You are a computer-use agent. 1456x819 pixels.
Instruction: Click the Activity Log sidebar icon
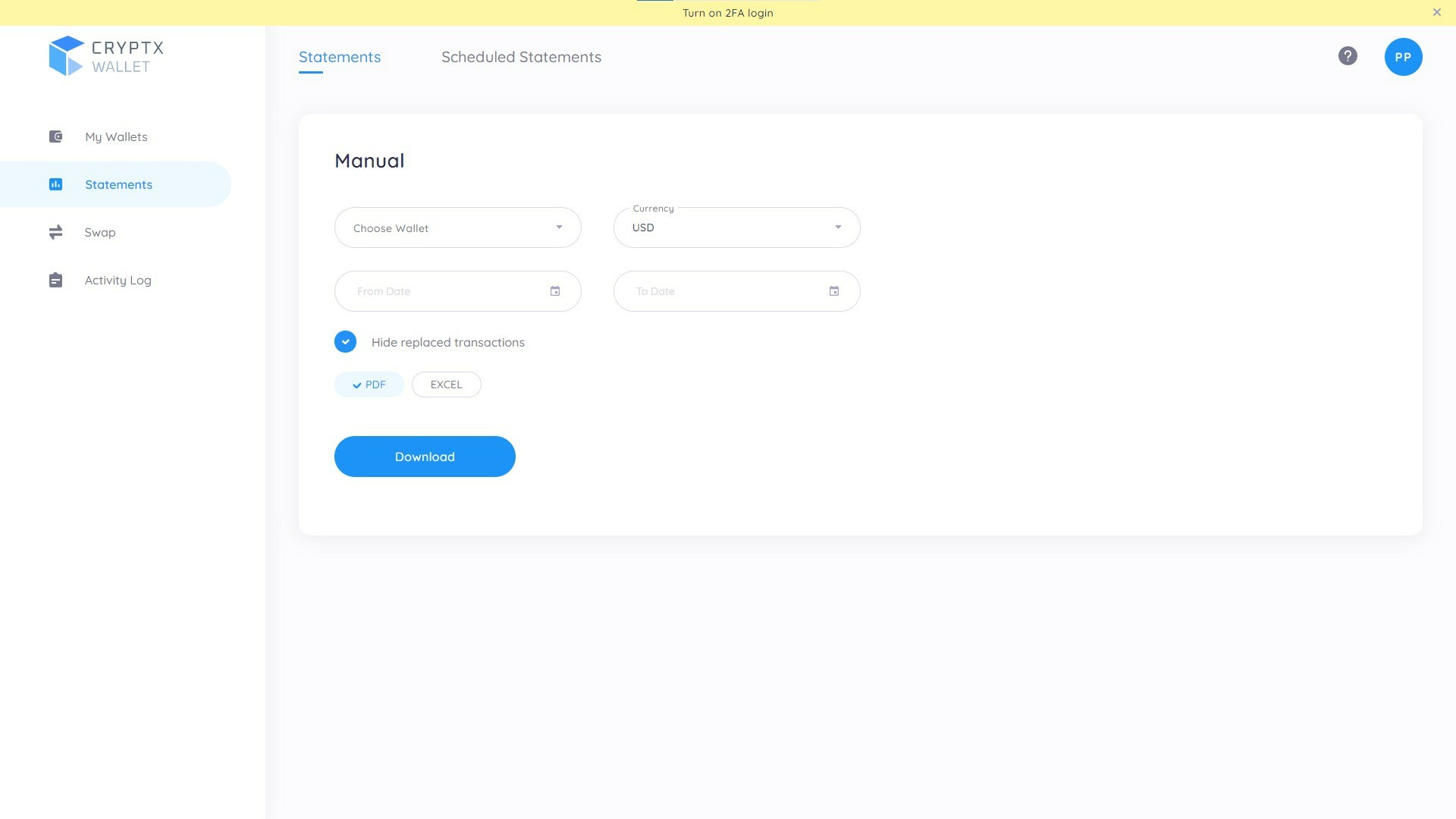click(55, 280)
